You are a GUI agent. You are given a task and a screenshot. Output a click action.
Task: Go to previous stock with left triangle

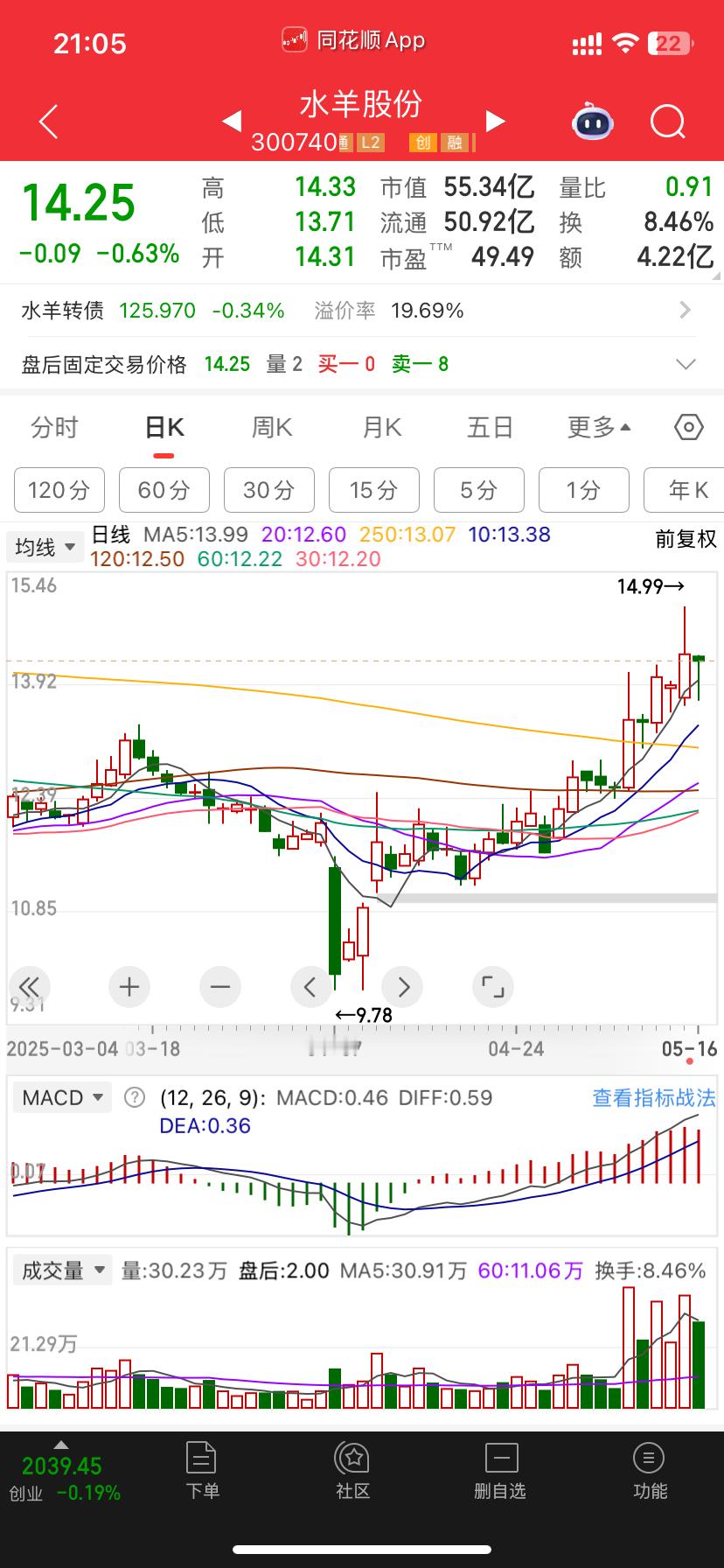(x=232, y=121)
